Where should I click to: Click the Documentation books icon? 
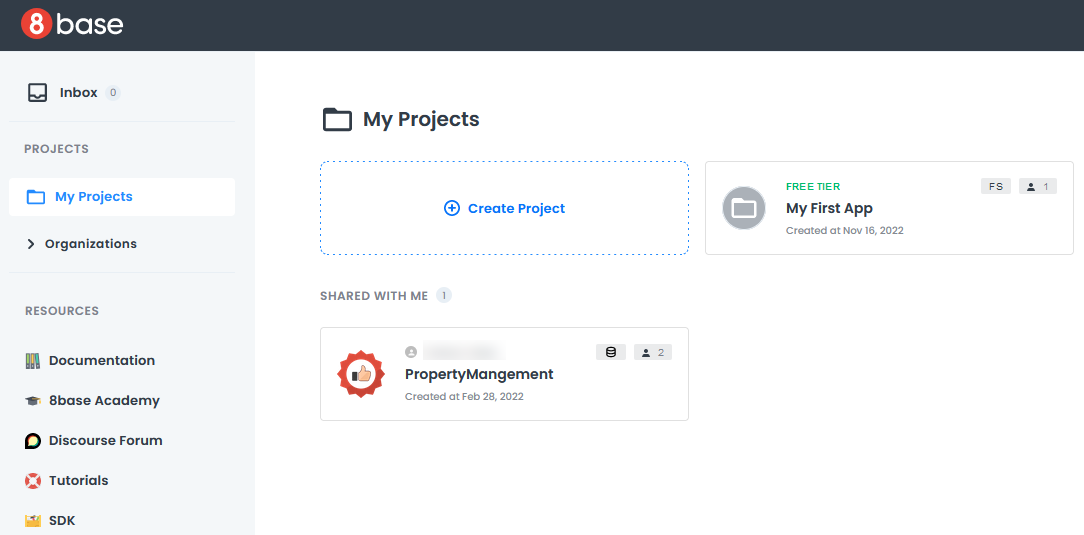[33, 361]
